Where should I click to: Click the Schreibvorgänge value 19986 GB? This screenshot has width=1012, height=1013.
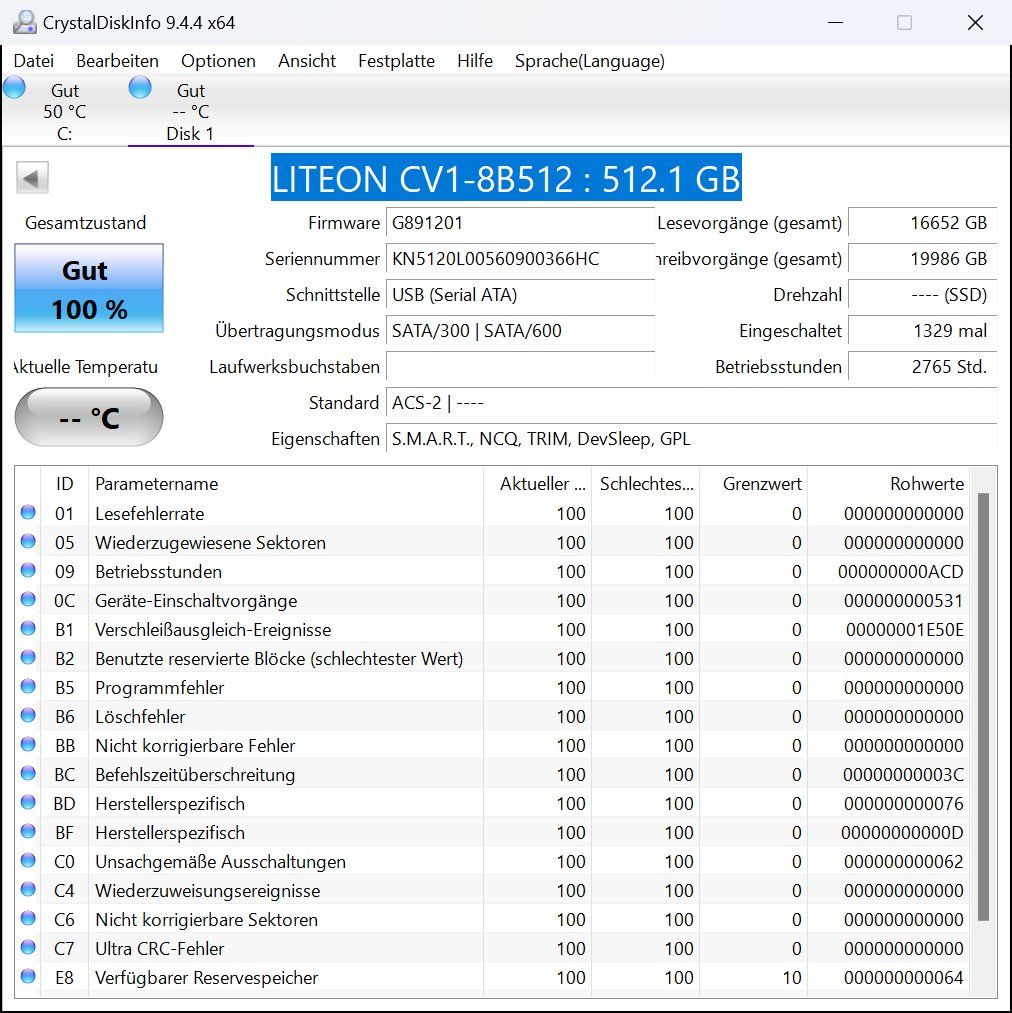(x=922, y=259)
